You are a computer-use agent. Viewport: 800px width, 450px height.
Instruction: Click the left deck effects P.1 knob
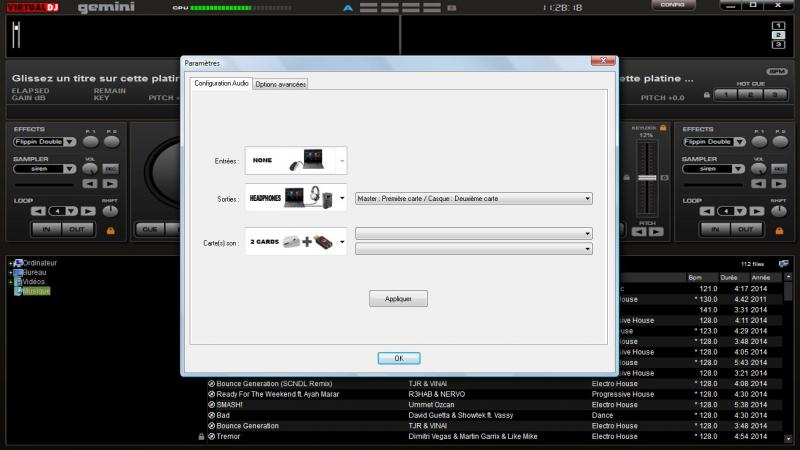click(90, 142)
